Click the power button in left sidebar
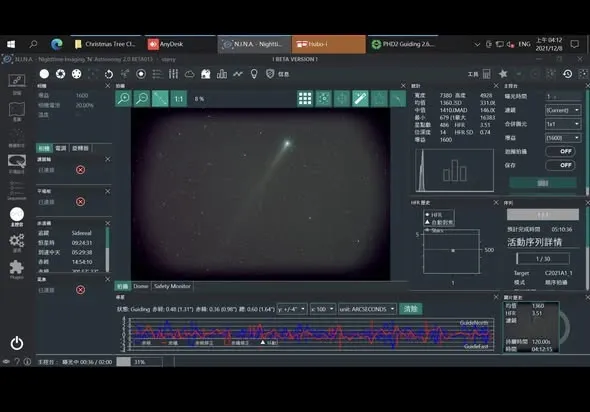The height and width of the screenshot is (412, 590). pos(17,343)
